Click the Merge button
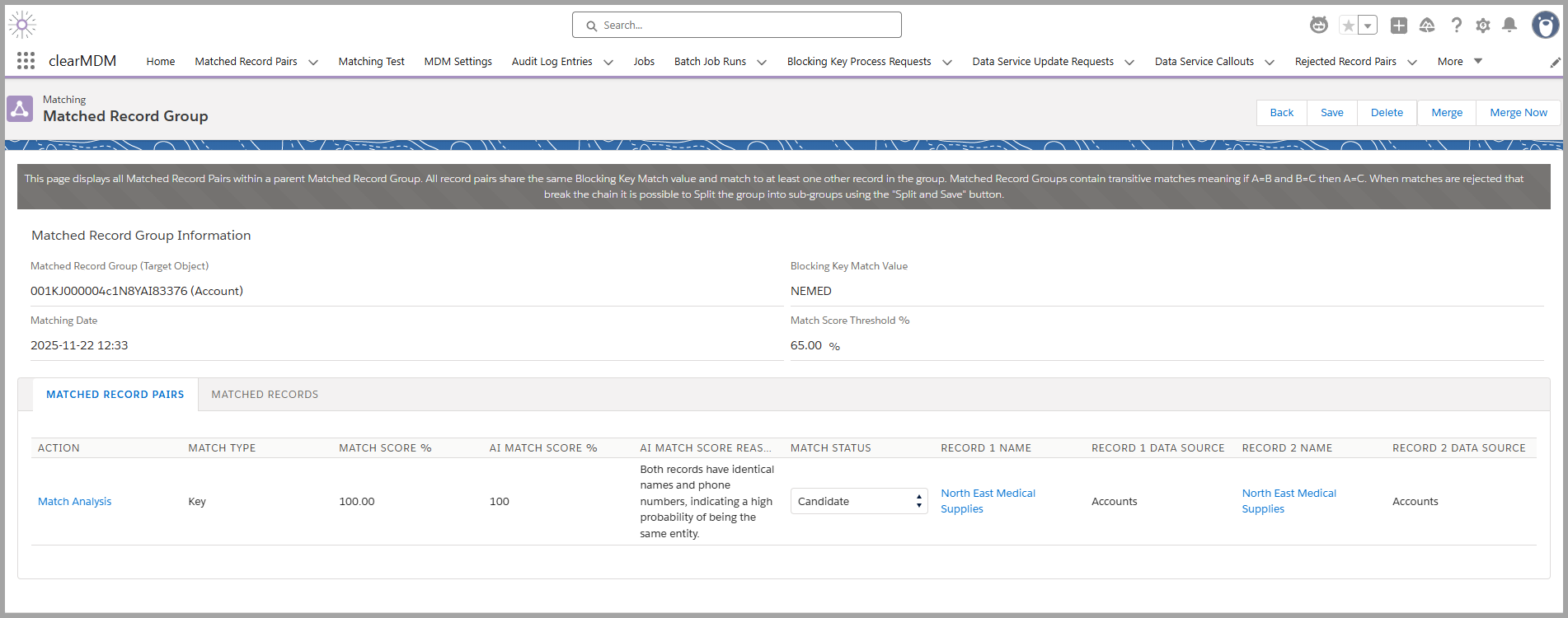1568x618 pixels. click(1447, 113)
